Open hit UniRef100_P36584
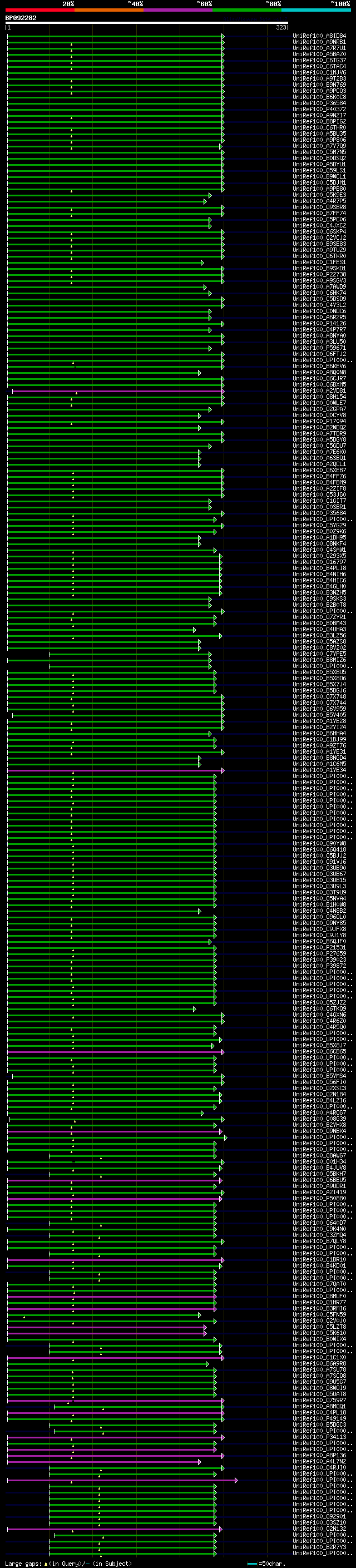The height and width of the screenshot is (1568, 356). [x=319, y=103]
